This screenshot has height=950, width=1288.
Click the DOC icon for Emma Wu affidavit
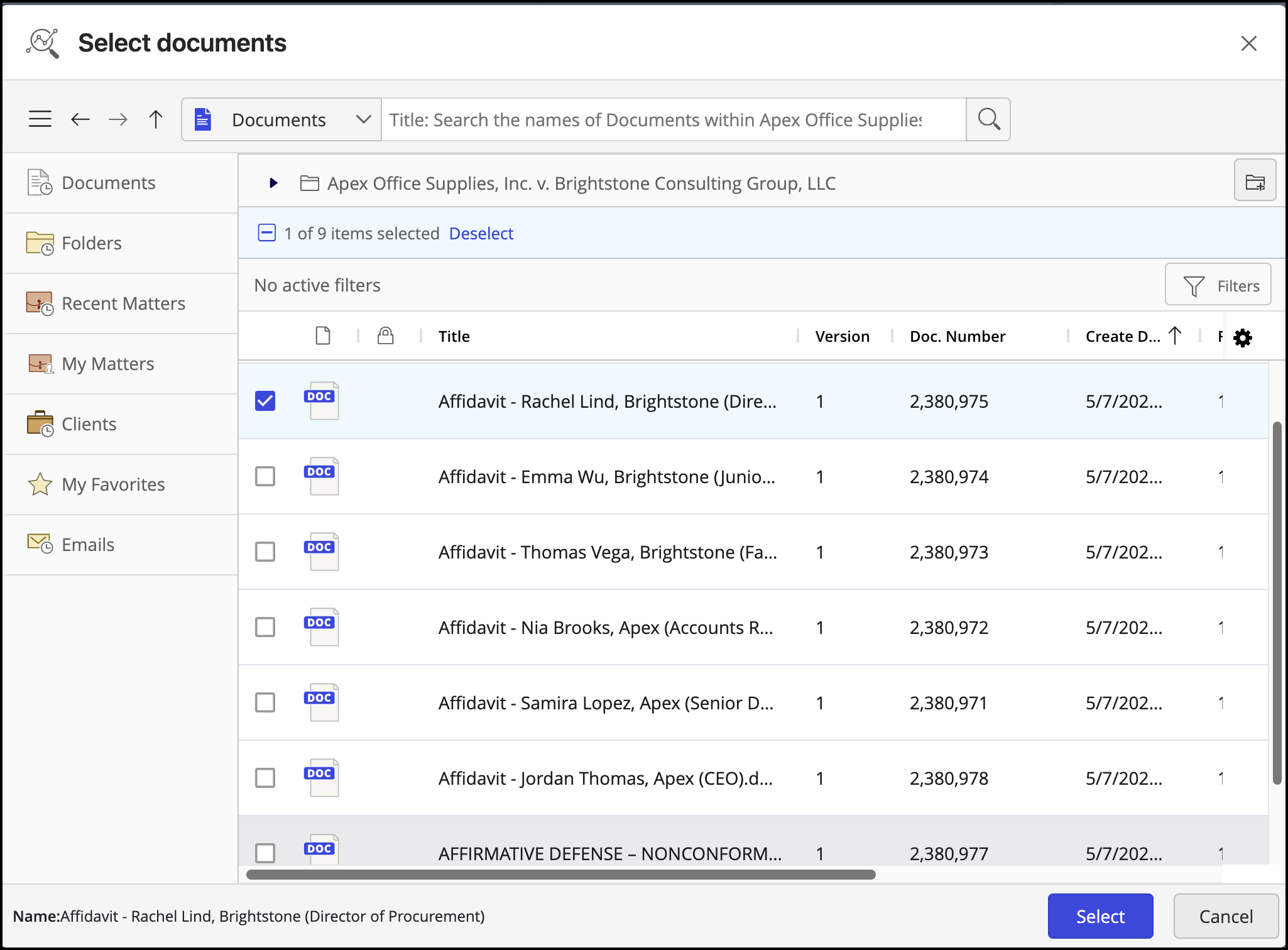(321, 476)
